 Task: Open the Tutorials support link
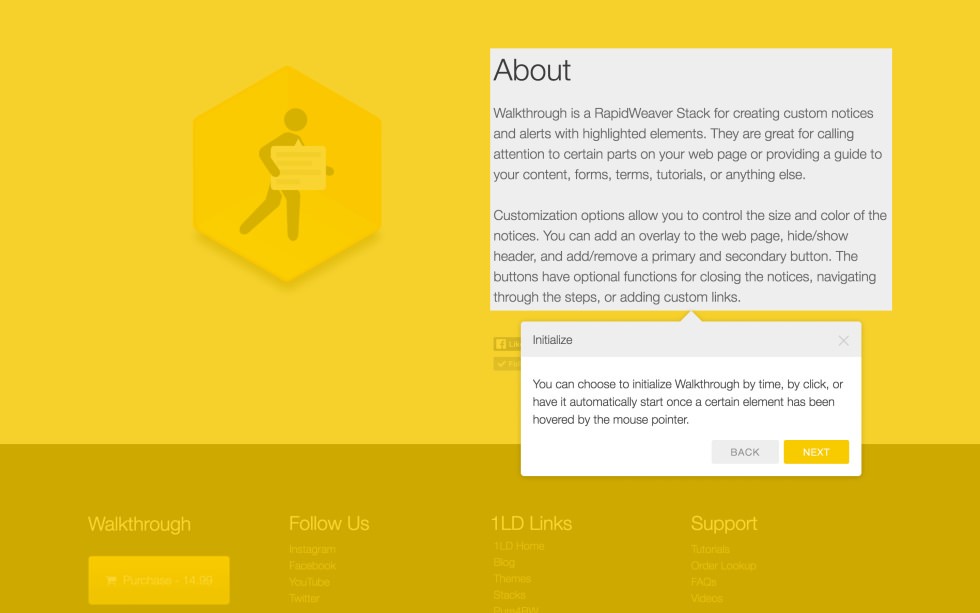click(710, 549)
